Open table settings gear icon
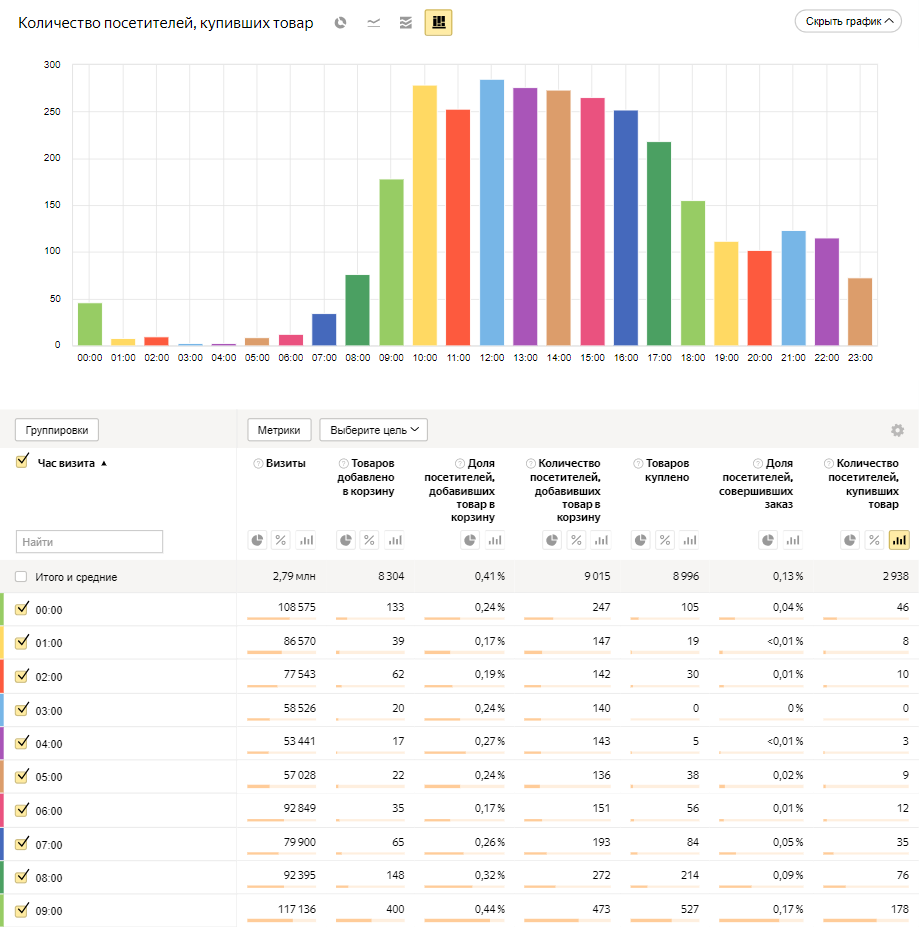 897,430
